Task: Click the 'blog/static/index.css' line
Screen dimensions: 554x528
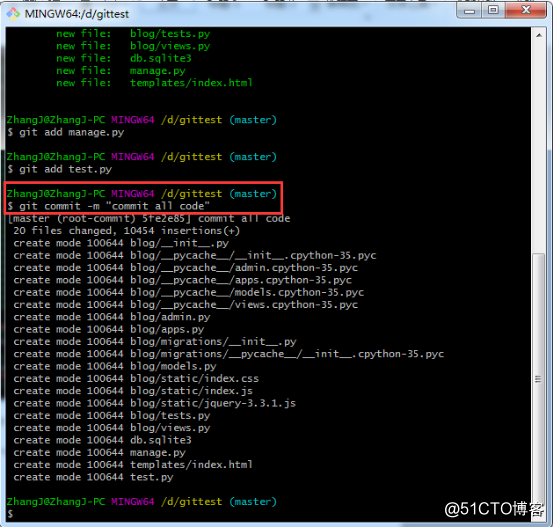Action: click(136, 379)
